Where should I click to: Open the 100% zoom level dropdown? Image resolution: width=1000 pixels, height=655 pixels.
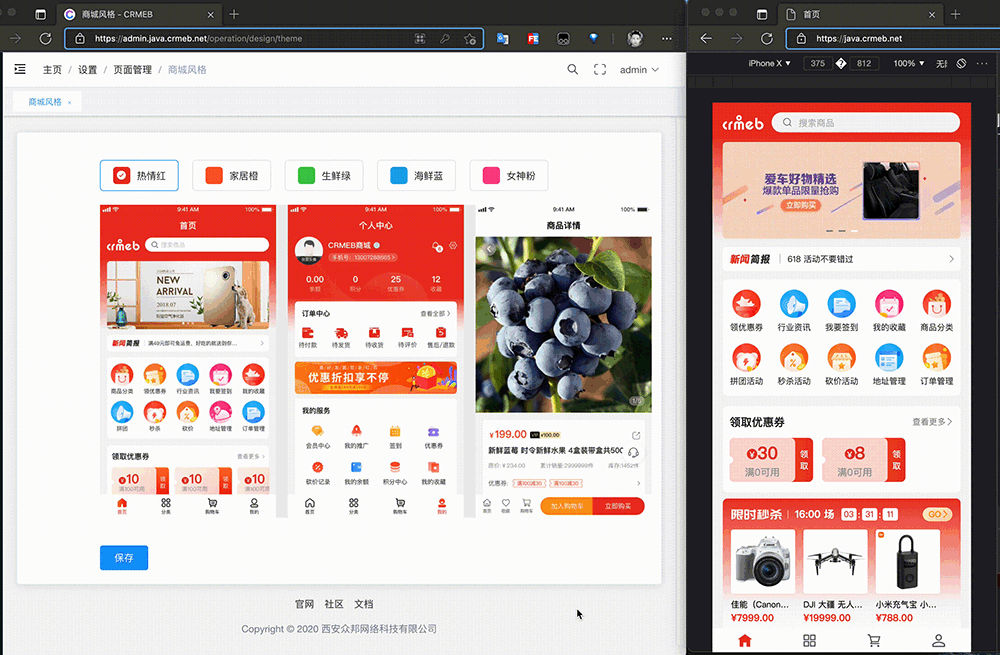pos(906,62)
